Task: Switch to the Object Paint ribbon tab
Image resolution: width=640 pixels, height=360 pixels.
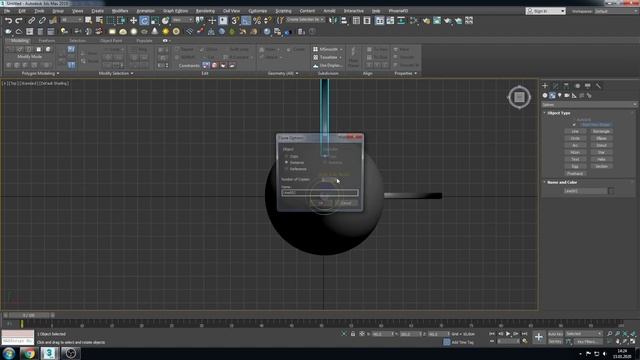Action: [x=111, y=41]
